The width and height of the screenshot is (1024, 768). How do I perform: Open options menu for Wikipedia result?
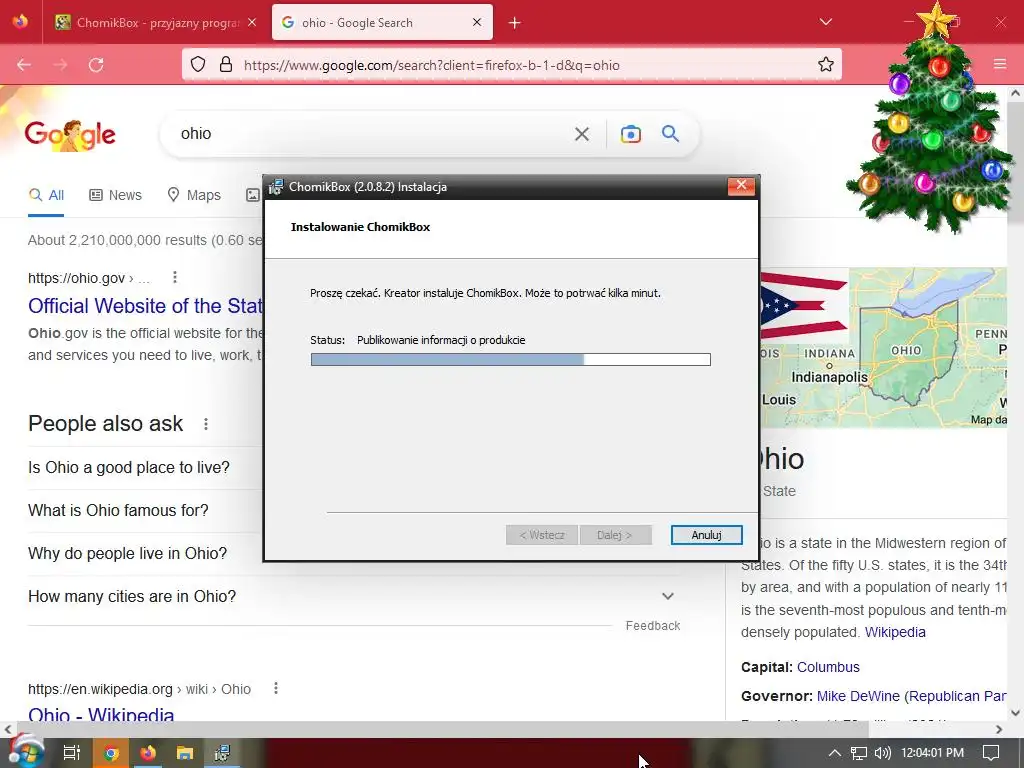(x=276, y=688)
